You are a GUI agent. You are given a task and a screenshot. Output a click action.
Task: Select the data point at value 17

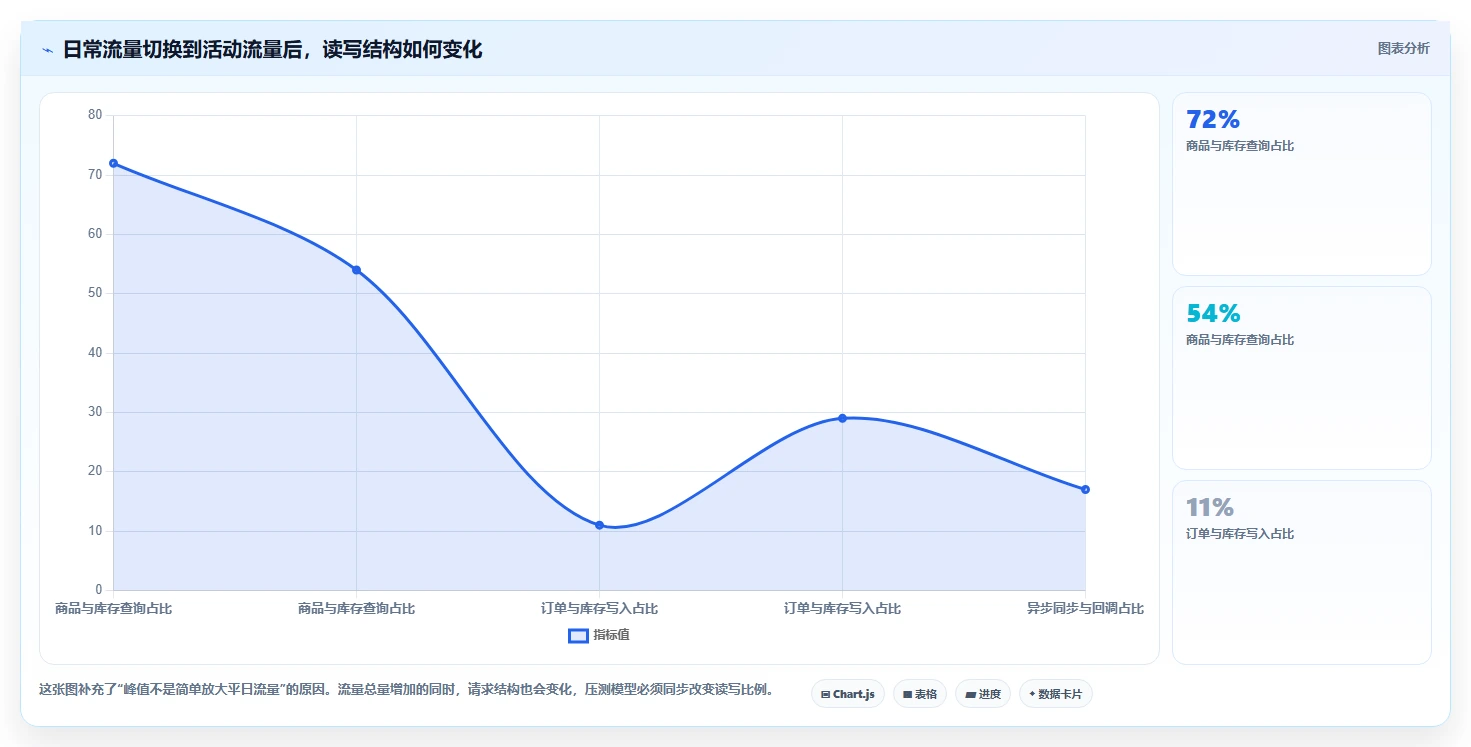tap(1085, 489)
